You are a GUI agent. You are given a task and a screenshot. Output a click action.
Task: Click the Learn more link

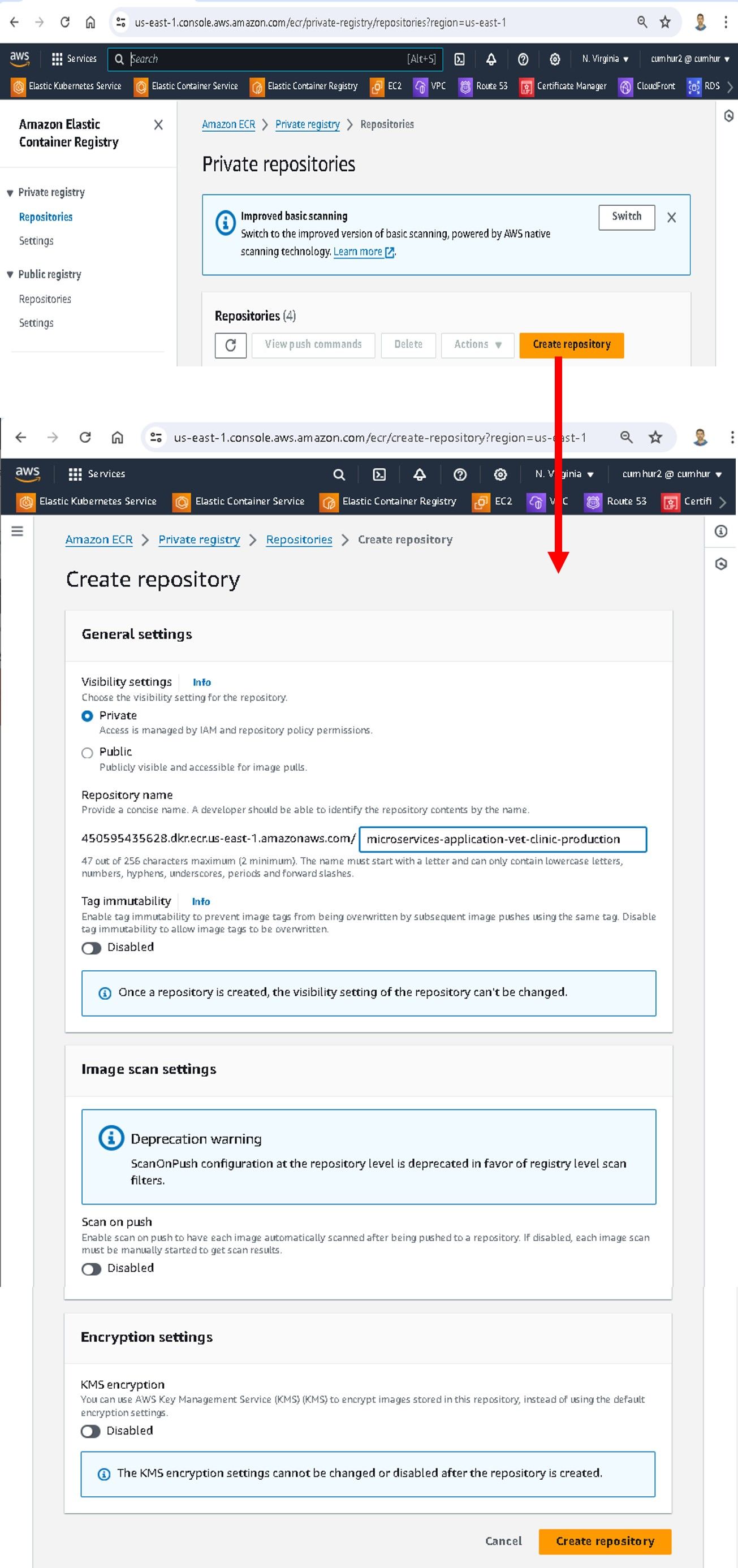pos(357,252)
